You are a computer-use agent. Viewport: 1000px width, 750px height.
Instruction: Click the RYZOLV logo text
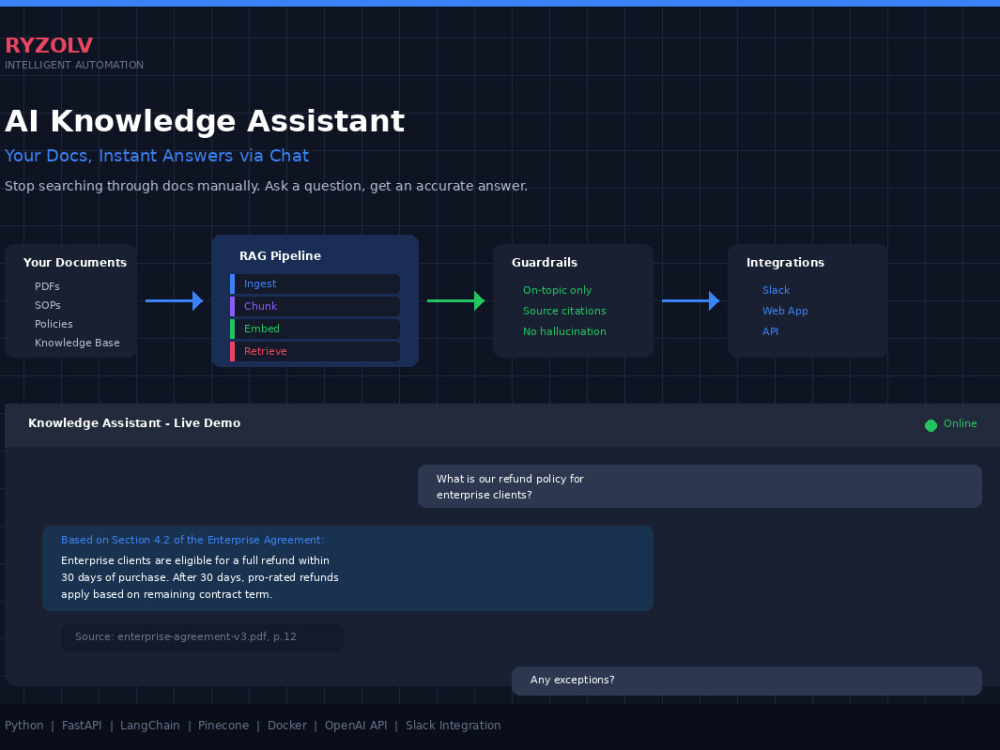pos(48,45)
